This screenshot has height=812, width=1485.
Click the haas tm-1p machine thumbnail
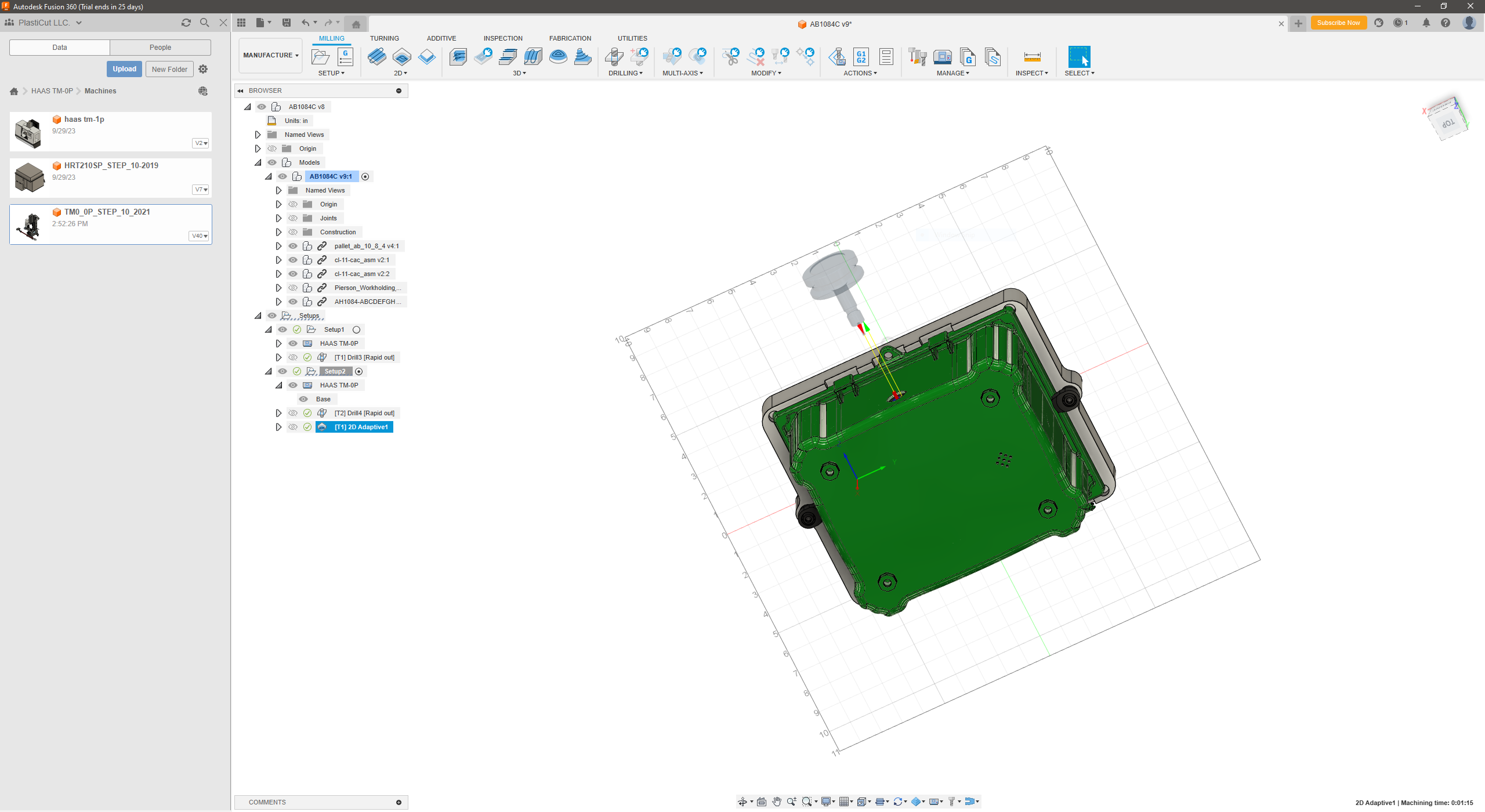point(28,131)
